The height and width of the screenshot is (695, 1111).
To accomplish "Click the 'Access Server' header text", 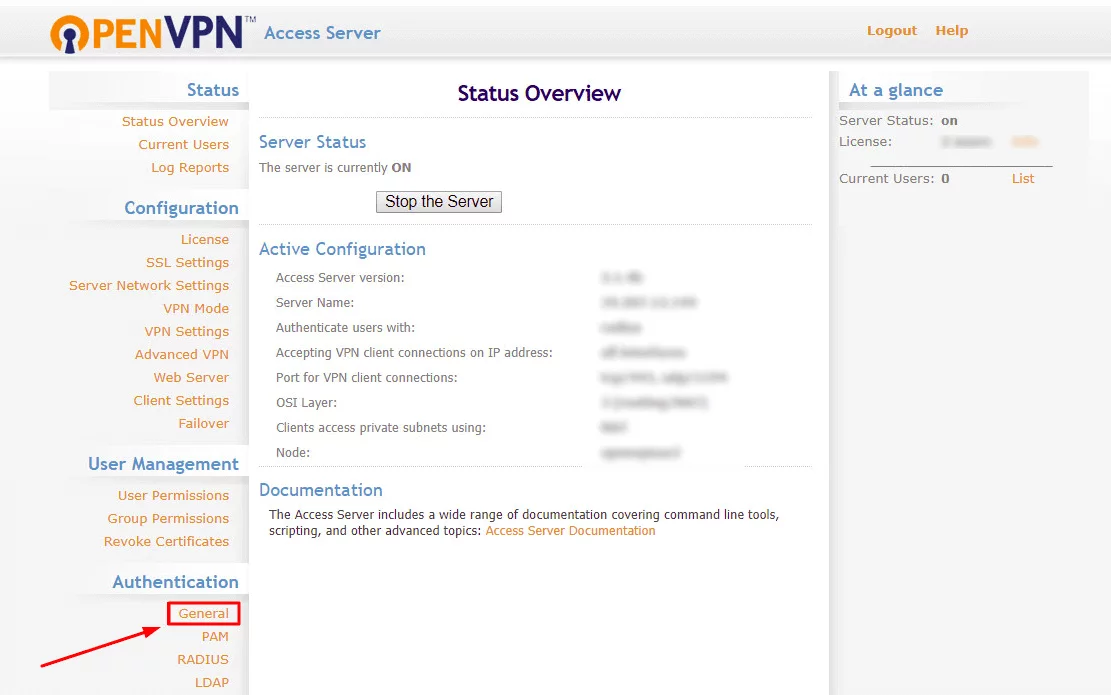I will 322,33.
